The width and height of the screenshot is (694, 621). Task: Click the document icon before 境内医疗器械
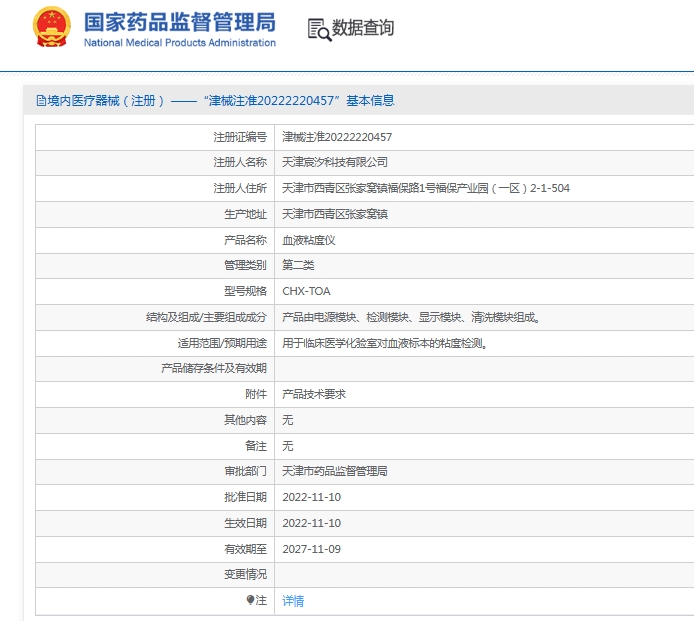(41, 101)
